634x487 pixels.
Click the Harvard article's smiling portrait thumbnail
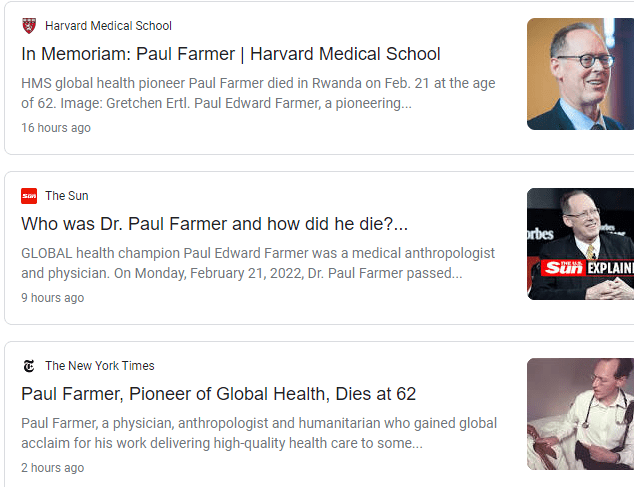click(x=580, y=74)
